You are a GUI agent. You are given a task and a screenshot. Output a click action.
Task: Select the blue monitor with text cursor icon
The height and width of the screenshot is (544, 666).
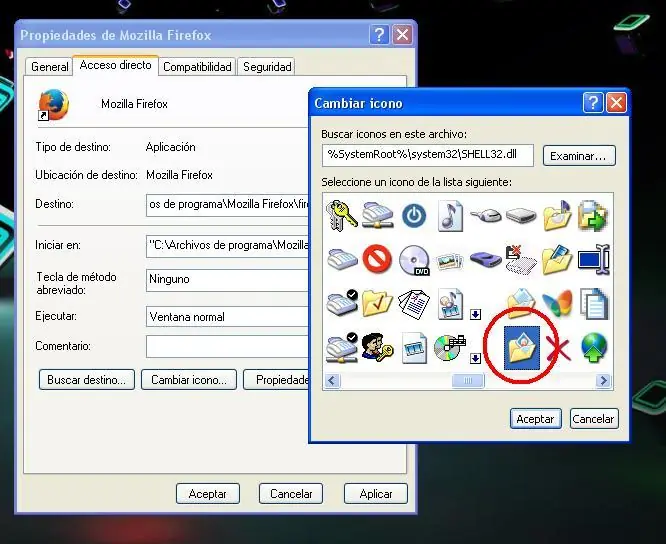click(x=594, y=259)
